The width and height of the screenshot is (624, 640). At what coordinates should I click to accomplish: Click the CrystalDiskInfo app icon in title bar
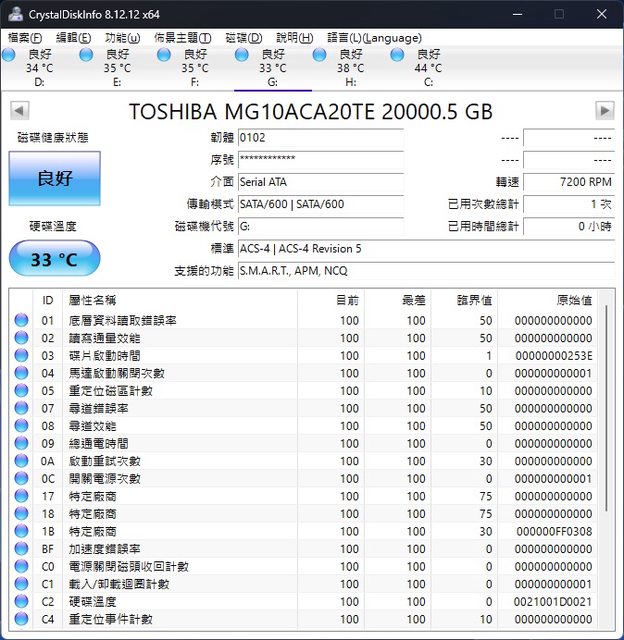tap(12, 13)
